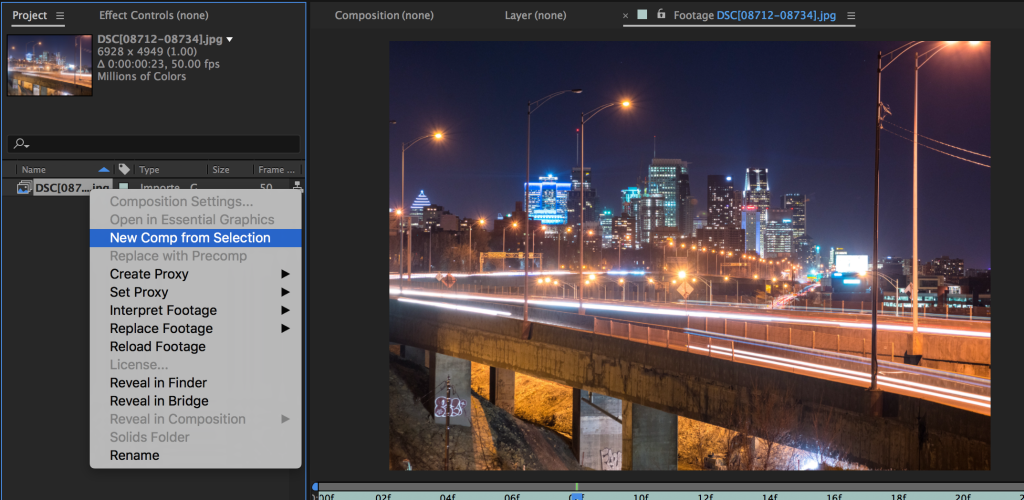Click the image sequence icon beside DSC[087…jpg

24,188
